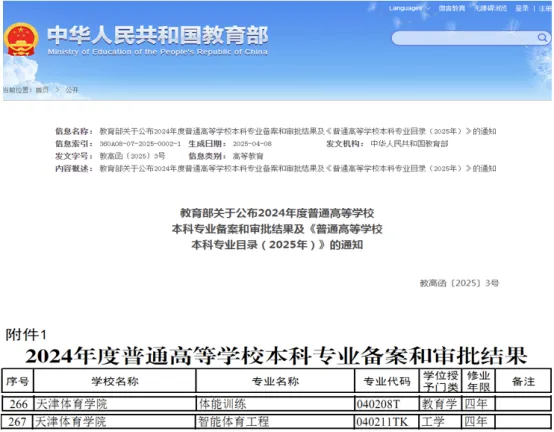Viewport: 554px width, 432px height.
Task: Click the search input field
Action: tap(471, 38)
